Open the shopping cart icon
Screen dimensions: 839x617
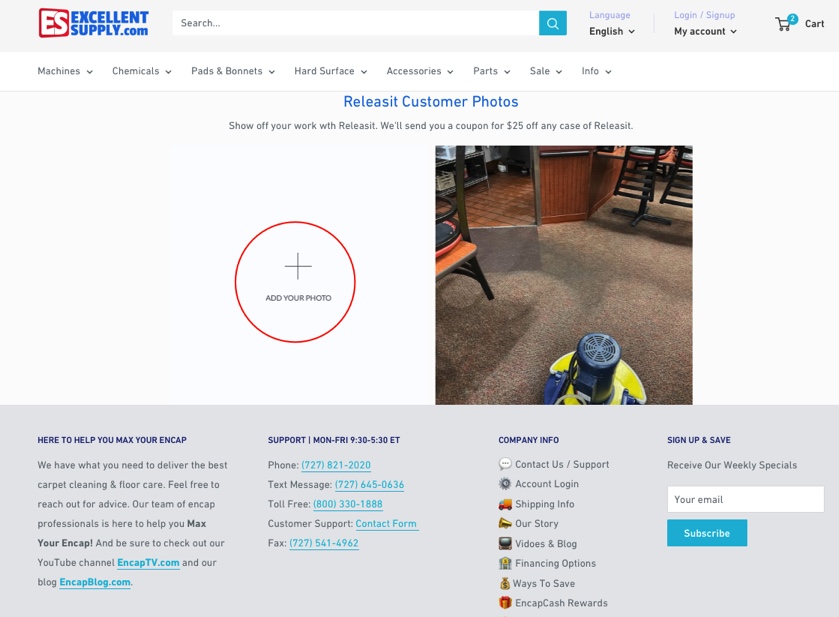[x=784, y=24]
